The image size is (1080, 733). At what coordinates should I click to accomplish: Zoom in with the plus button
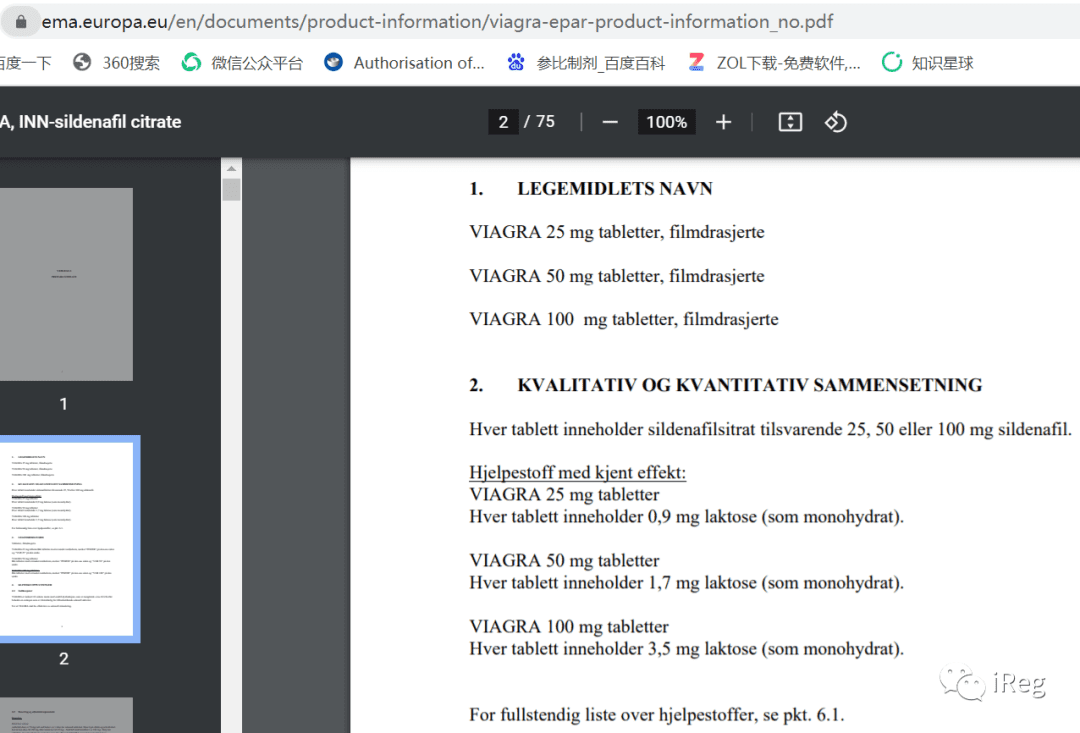723,123
